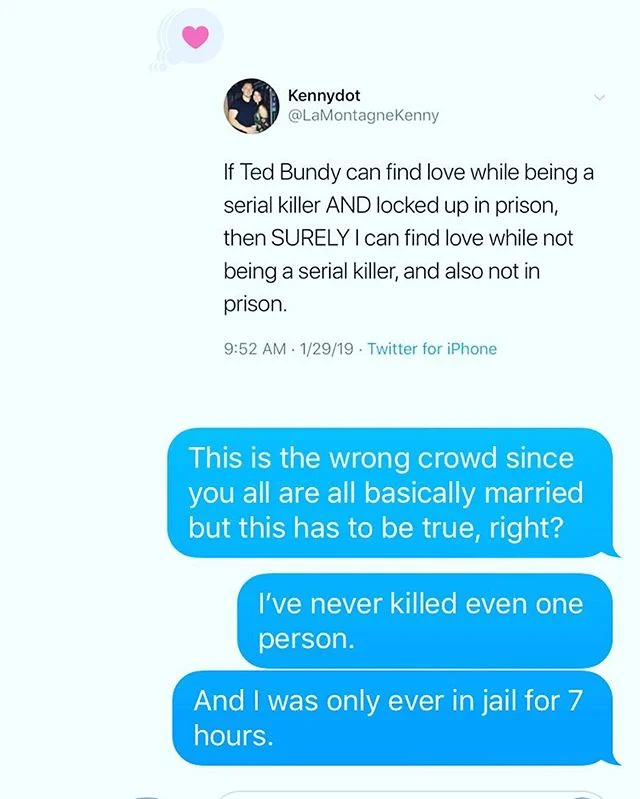This screenshot has height=799, width=640.
Task: Expand the tweet options chevron
Action: tap(599, 97)
